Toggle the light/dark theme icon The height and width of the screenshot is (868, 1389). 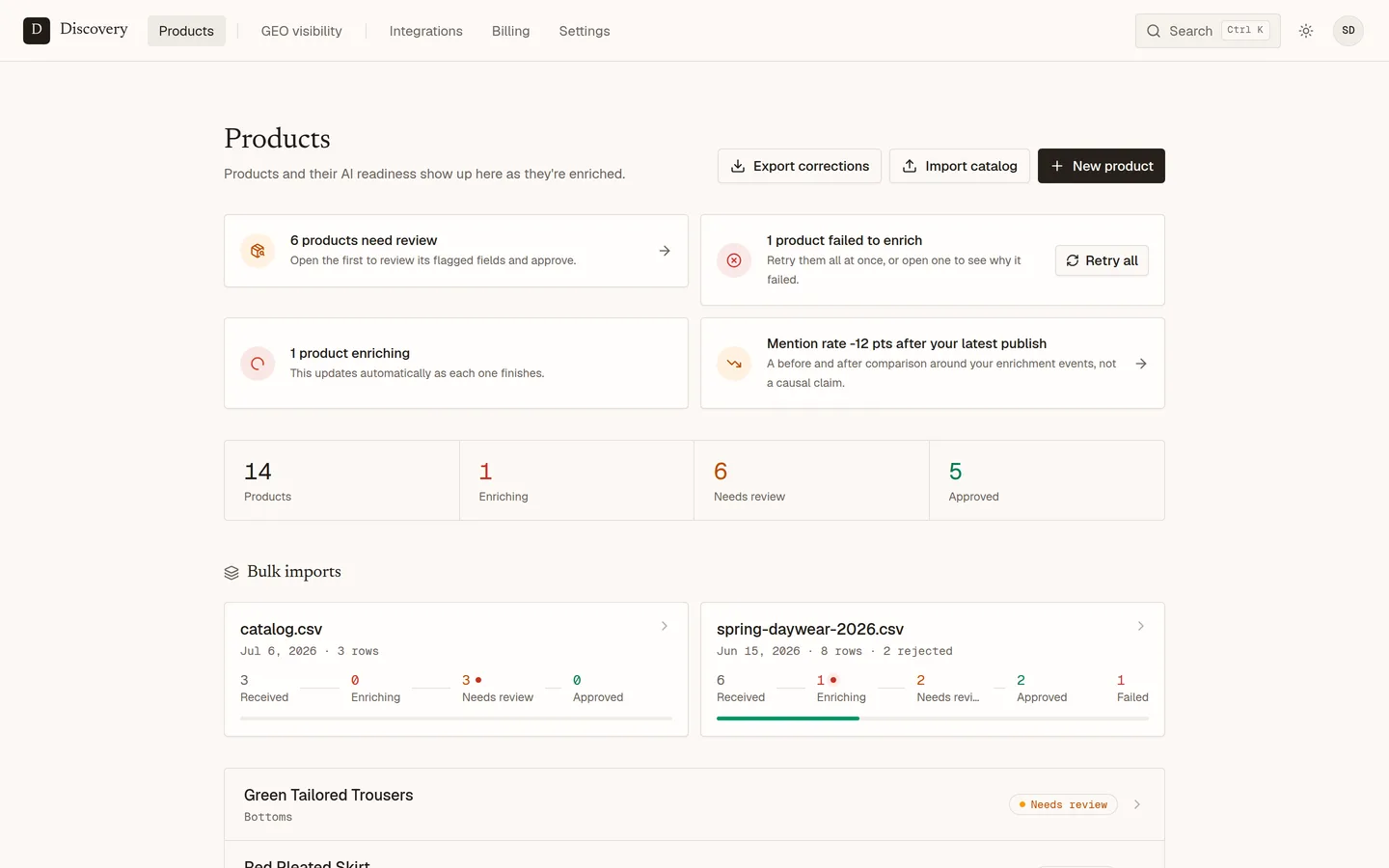(1306, 31)
